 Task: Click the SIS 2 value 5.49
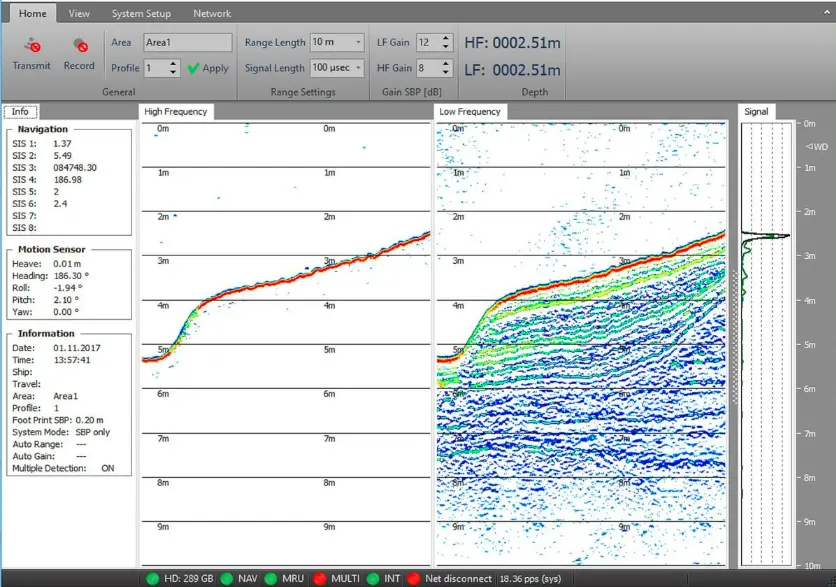(x=62, y=156)
